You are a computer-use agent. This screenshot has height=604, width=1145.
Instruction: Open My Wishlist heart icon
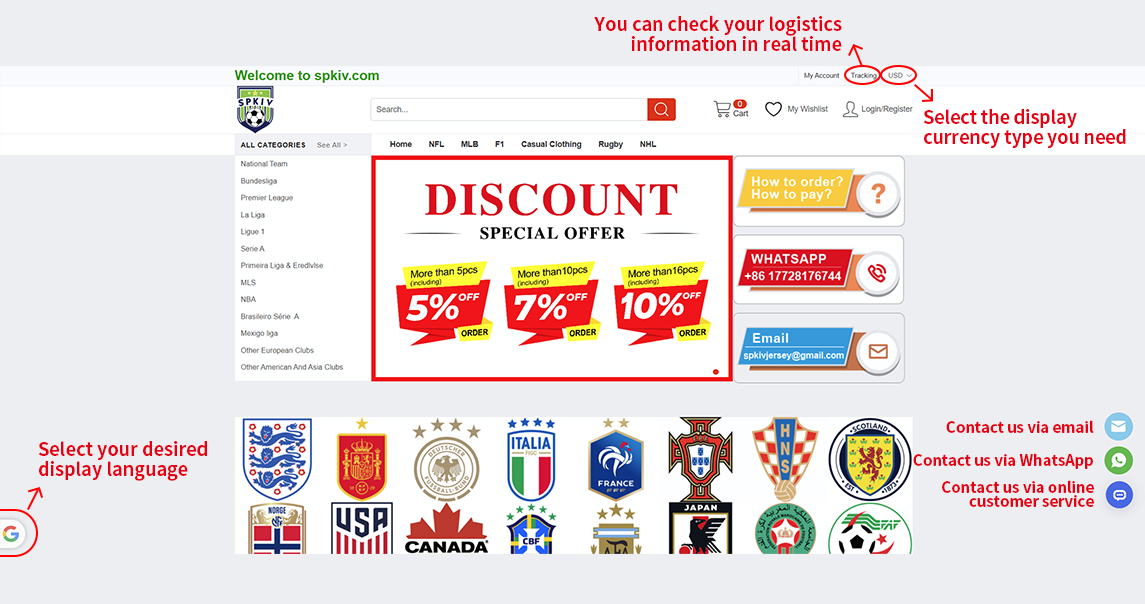773,109
